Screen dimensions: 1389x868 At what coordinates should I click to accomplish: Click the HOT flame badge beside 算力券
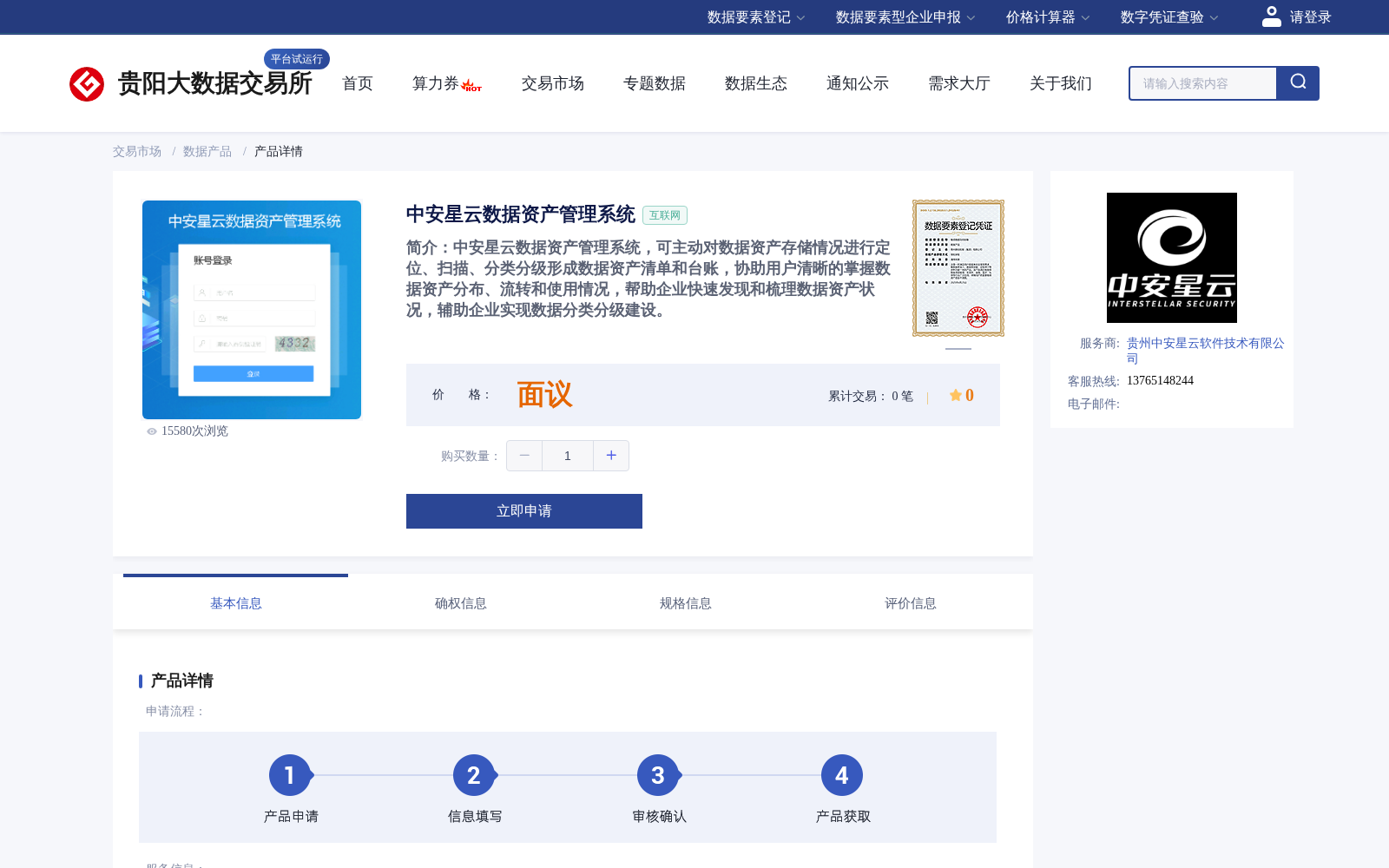point(471,85)
